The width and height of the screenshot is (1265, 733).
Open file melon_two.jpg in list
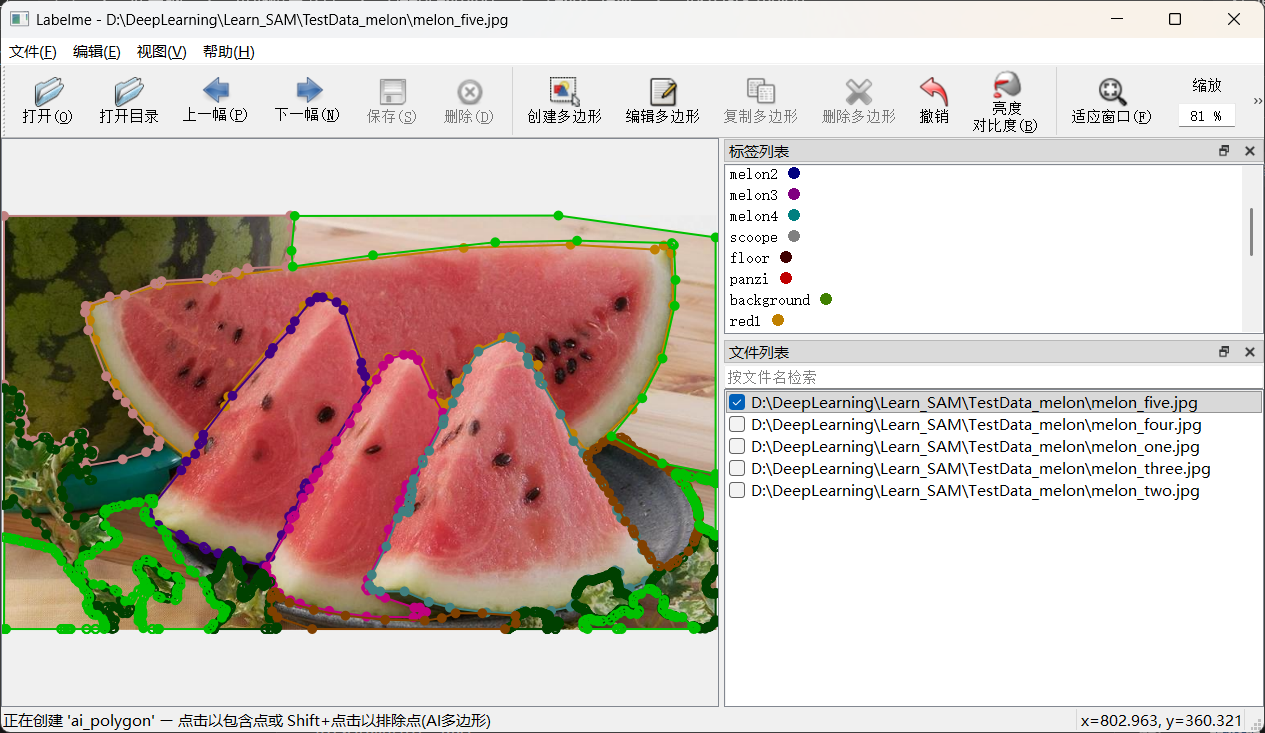coord(975,490)
